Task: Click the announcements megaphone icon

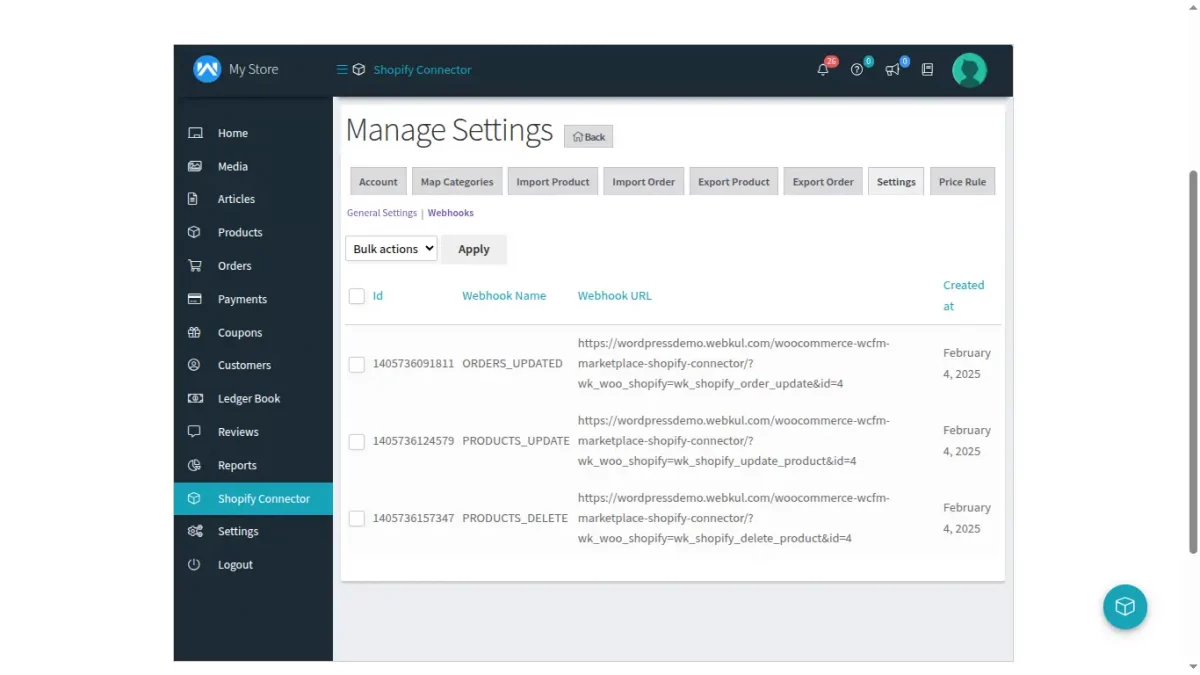Action: coord(891,68)
